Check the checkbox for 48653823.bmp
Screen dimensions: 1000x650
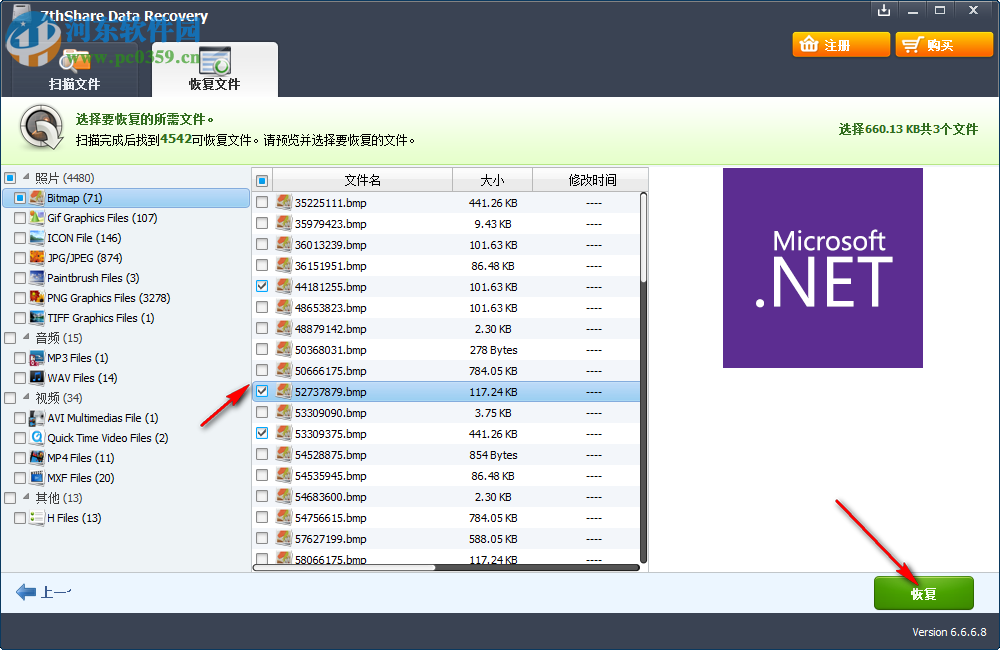coord(261,307)
